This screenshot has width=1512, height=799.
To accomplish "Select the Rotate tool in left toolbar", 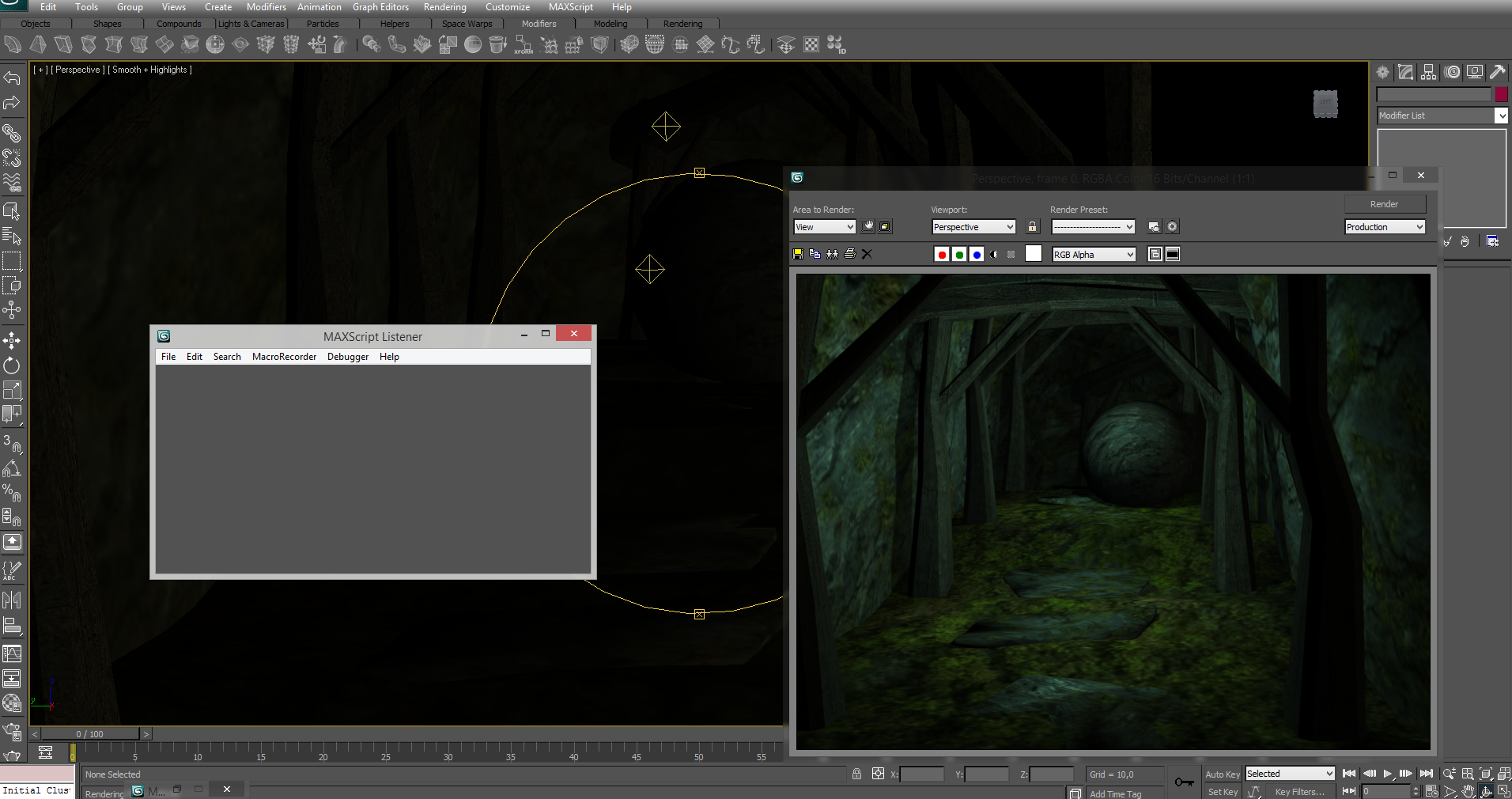I will 12,365.
